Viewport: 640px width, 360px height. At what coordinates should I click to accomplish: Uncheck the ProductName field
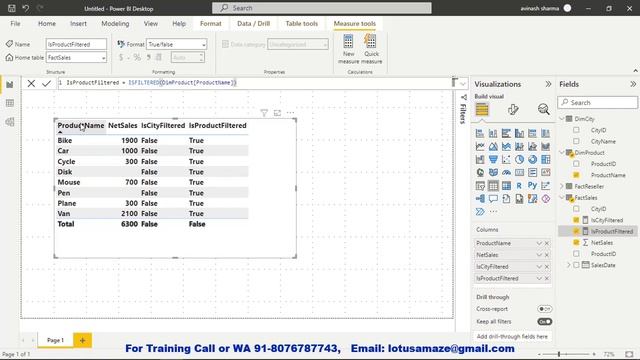pyautogui.click(x=576, y=175)
